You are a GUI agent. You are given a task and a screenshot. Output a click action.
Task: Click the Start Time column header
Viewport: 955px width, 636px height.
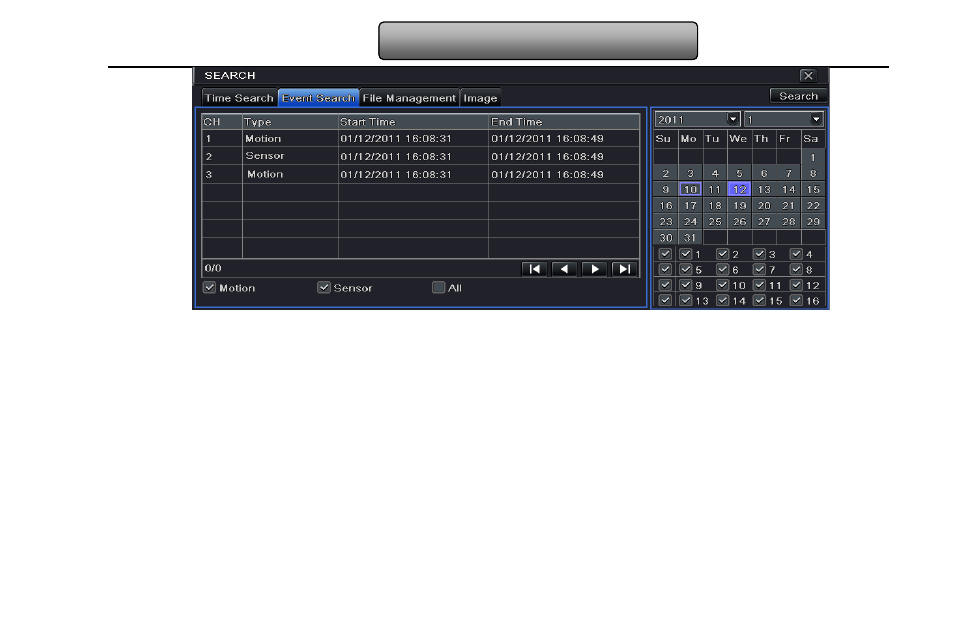(414, 122)
